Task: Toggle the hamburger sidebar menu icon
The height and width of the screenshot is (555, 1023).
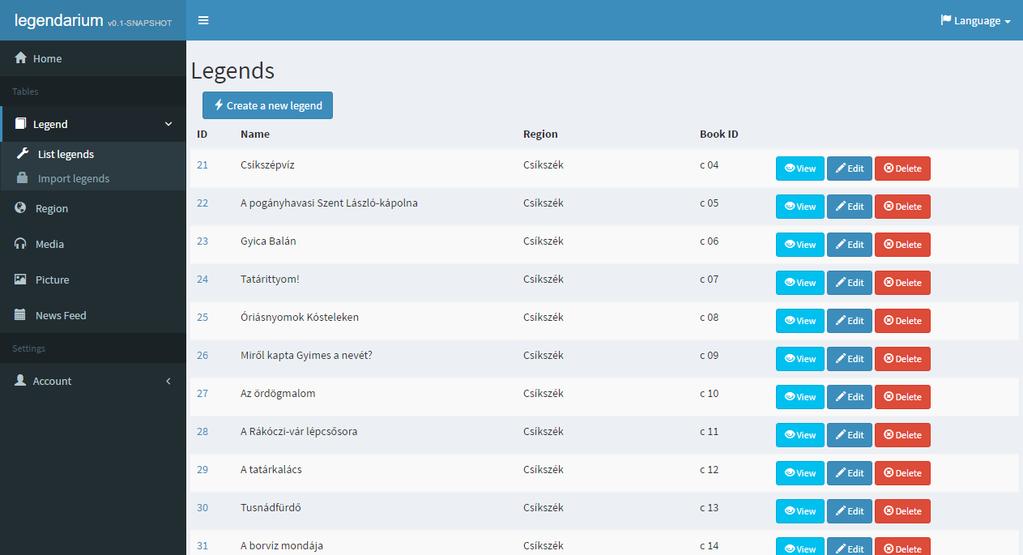Action: click(x=204, y=20)
